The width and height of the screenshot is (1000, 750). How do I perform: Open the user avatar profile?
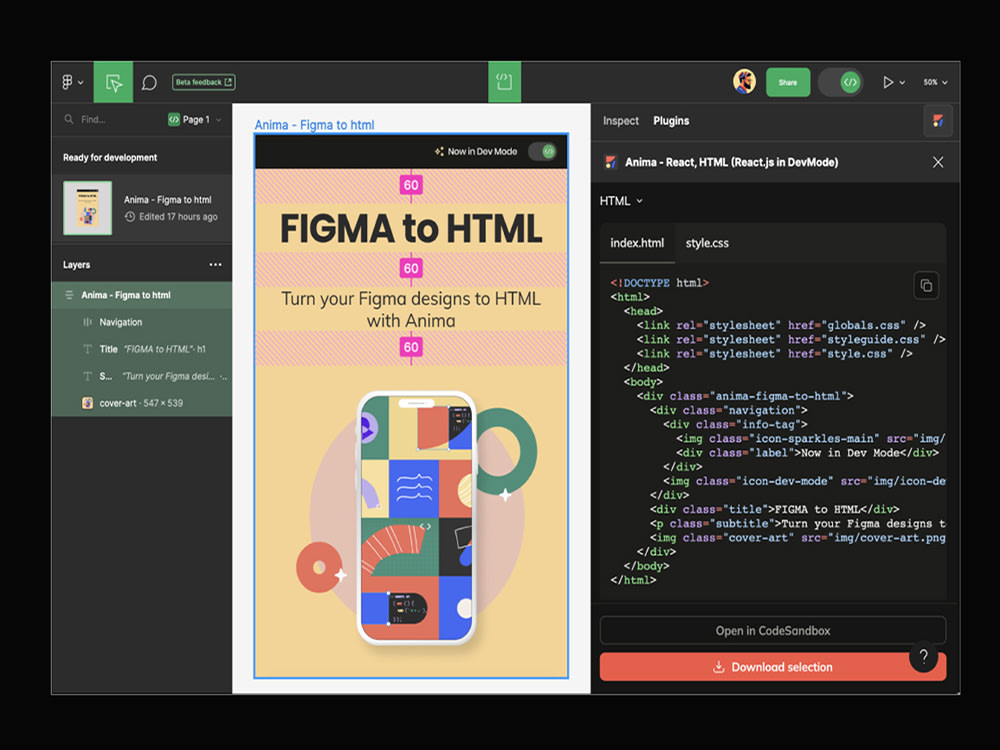click(744, 82)
